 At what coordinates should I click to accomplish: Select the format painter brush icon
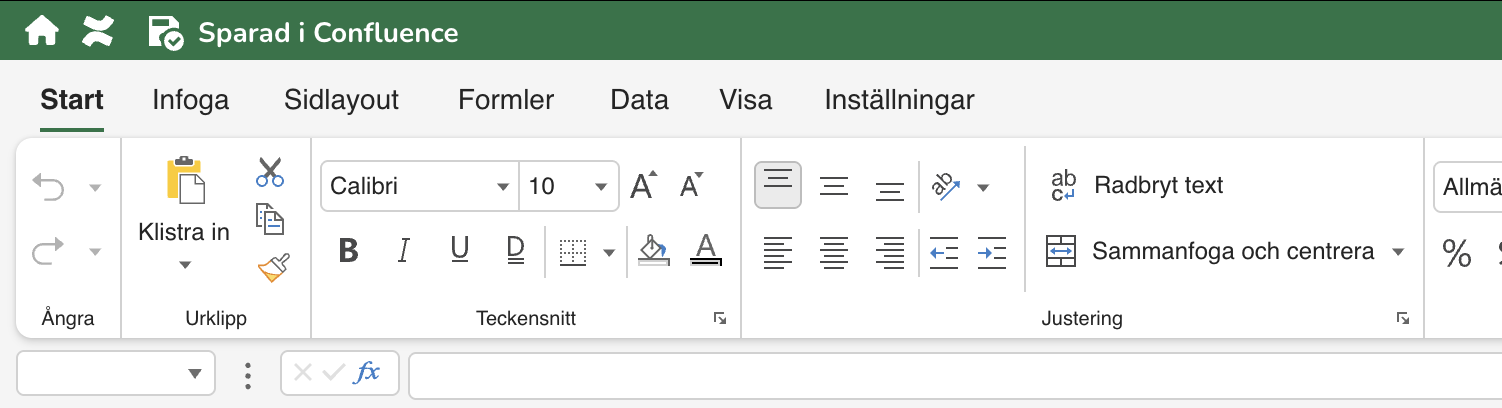(x=272, y=267)
